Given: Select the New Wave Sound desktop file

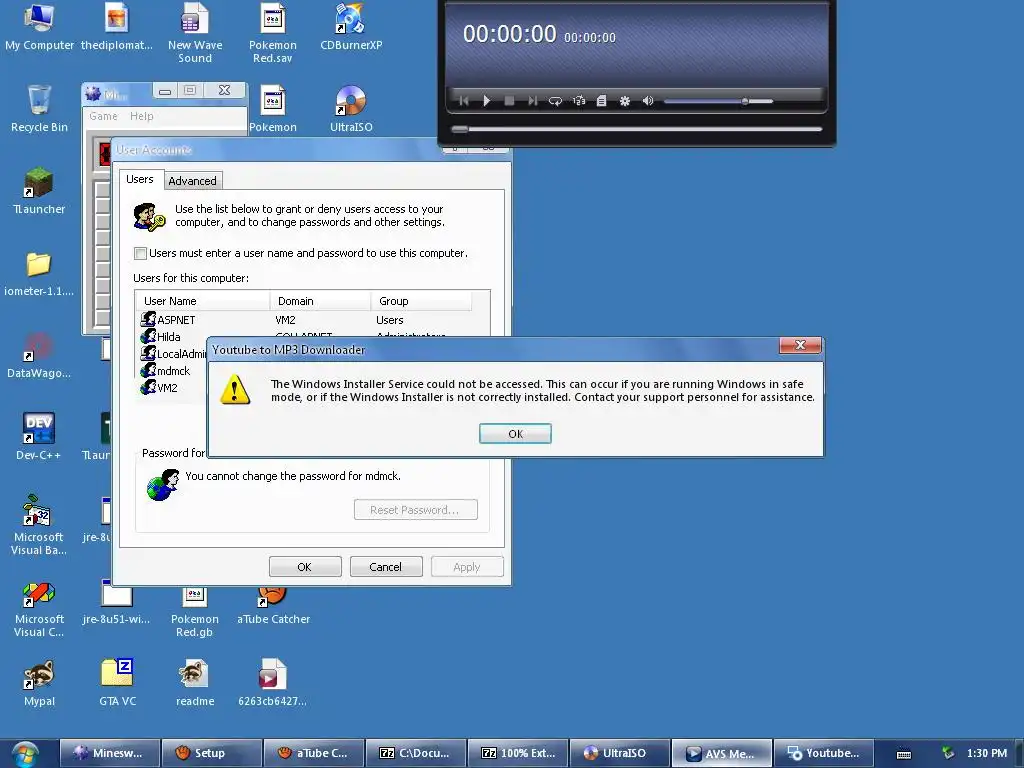Looking at the screenshot, I should click(x=195, y=33).
